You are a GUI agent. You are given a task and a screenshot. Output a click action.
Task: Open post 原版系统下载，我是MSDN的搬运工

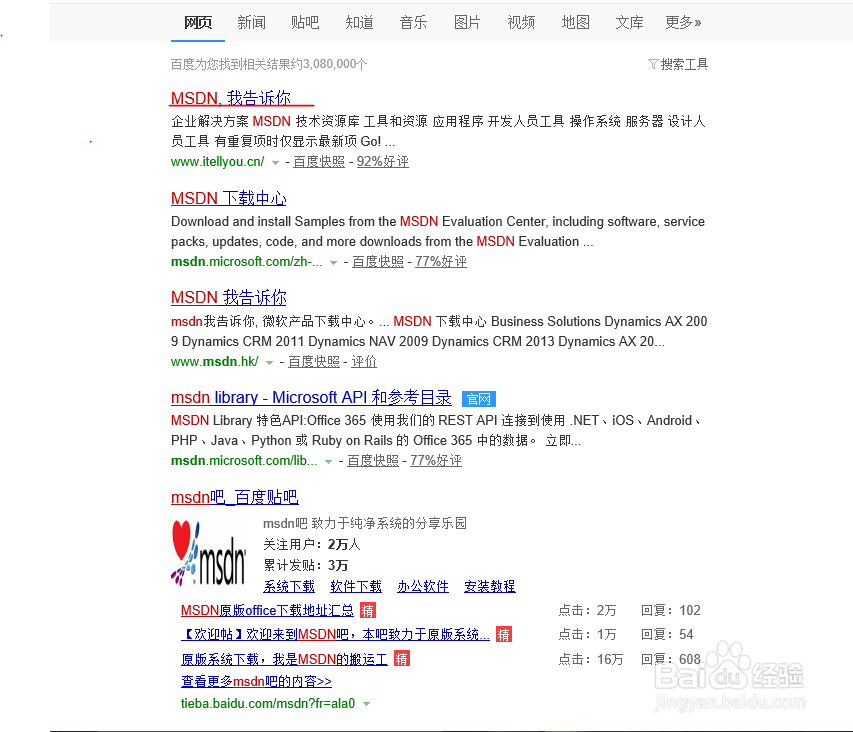[284, 659]
